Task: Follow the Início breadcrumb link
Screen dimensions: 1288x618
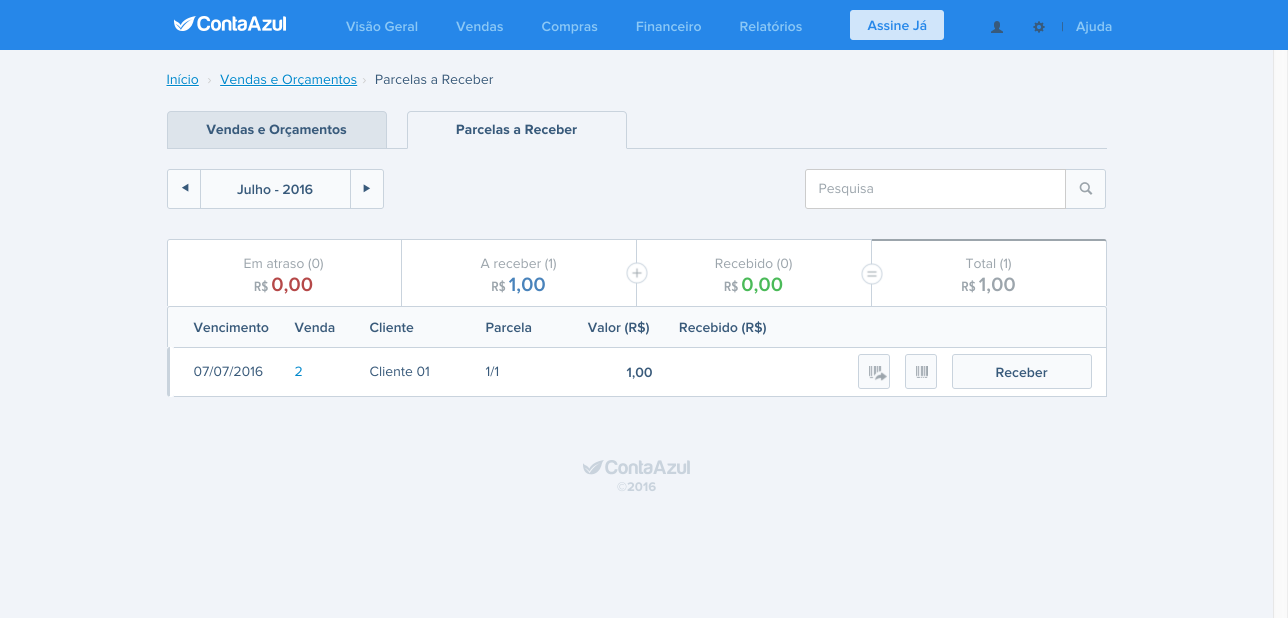Action: [183, 80]
